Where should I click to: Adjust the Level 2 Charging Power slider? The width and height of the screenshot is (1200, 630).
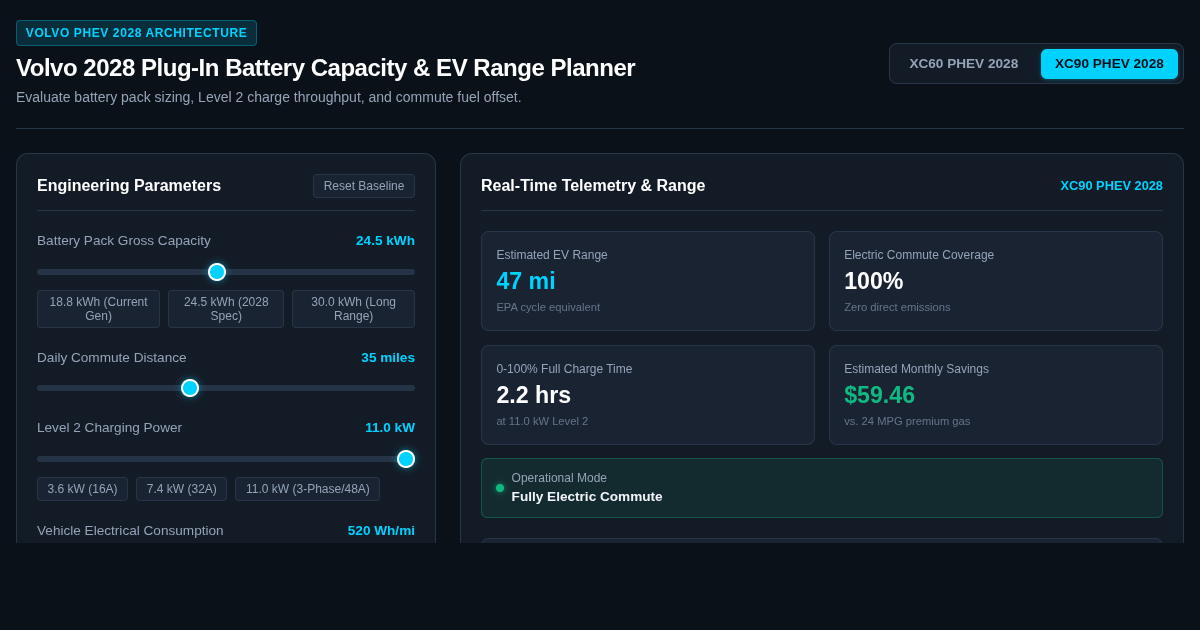pyautogui.click(x=226, y=459)
